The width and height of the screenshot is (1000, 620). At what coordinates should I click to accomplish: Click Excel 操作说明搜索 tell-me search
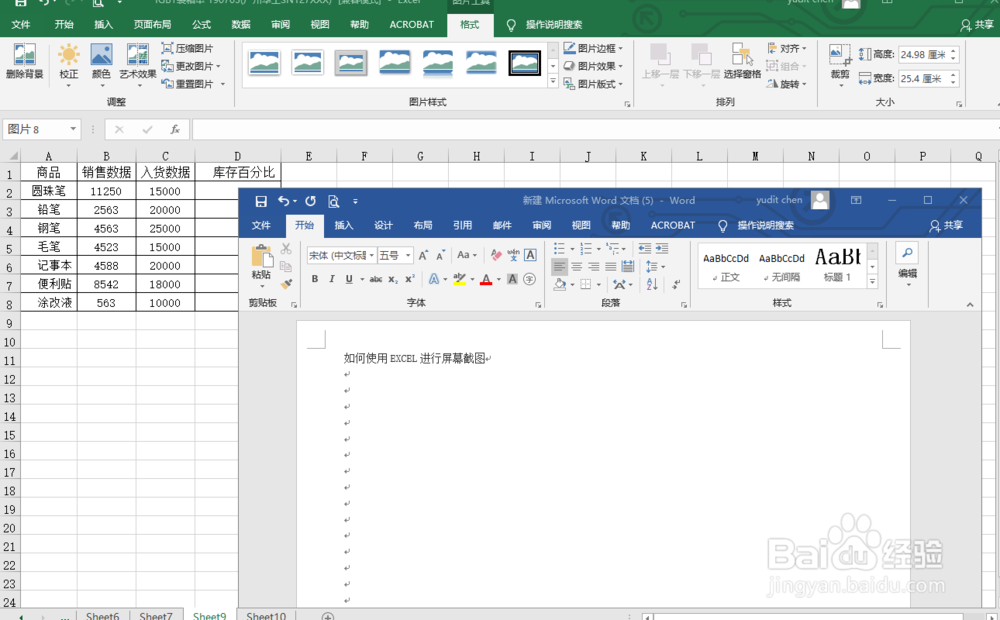pyautogui.click(x=544, y=25)
